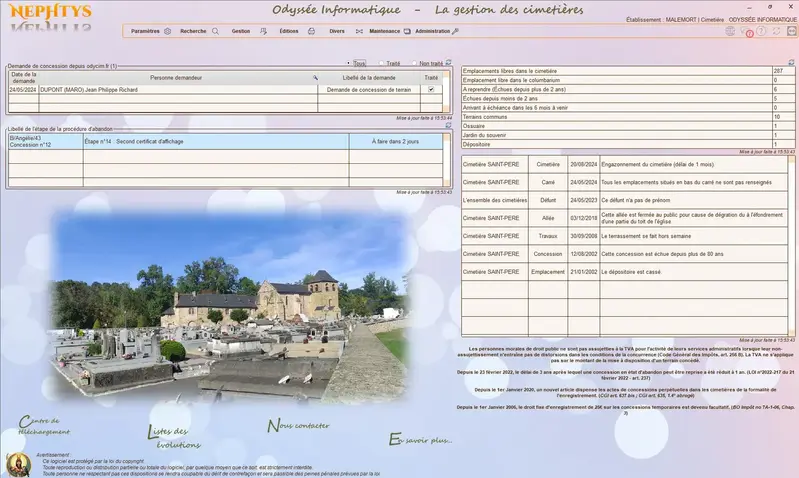This screenshot has width=799, height=478.
Task: Click the Recherche magnifying glass icon
Action: (x=215, y=31)
